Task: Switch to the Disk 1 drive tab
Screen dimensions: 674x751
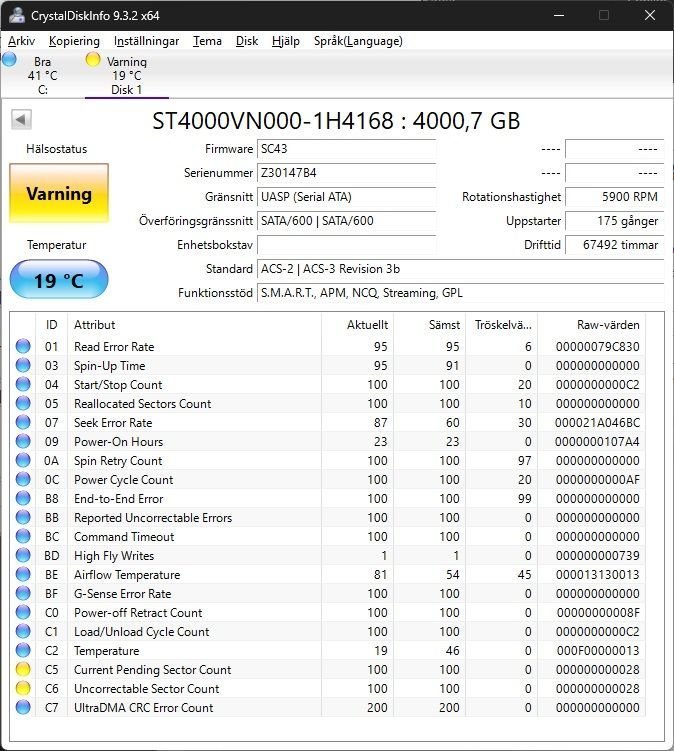Action: click(x=126, y=76)
